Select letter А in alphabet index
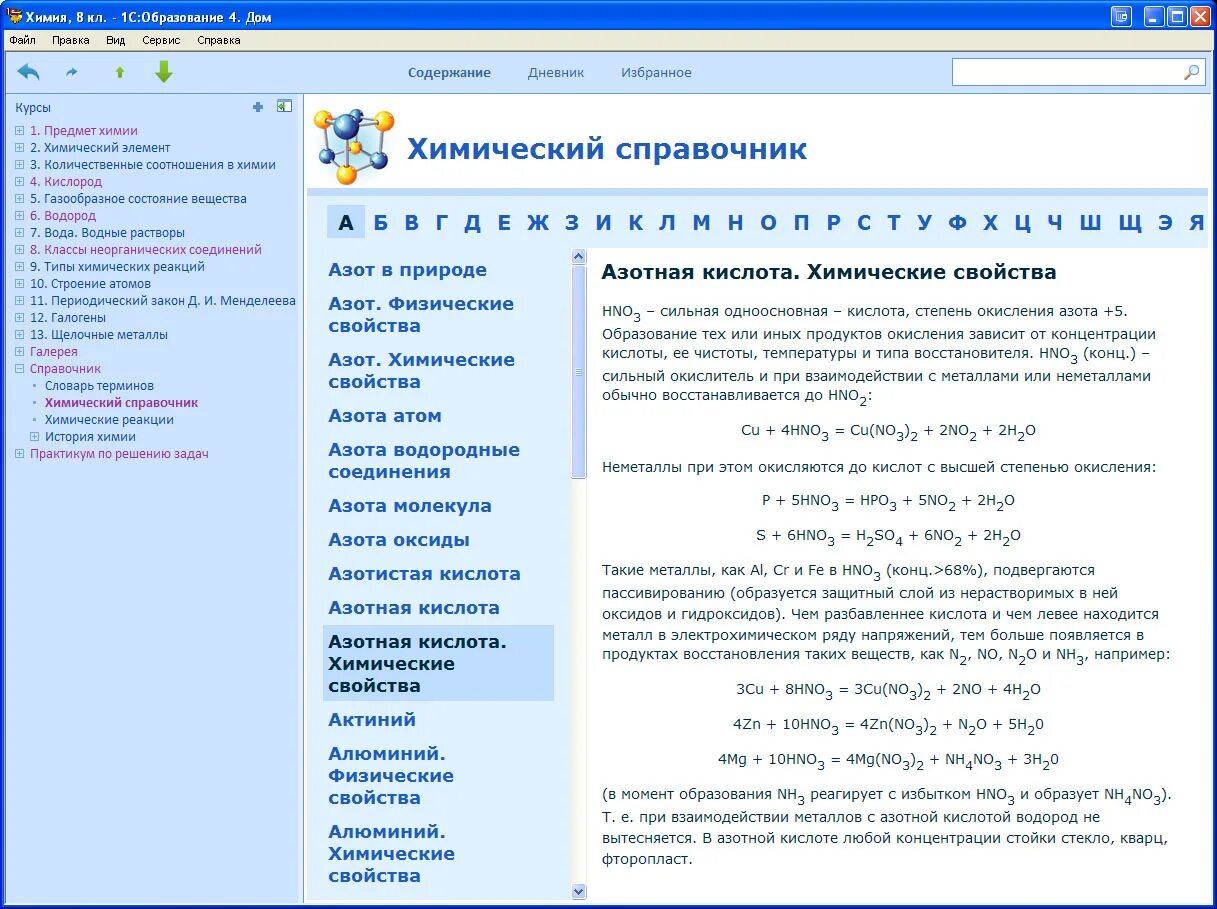1217x909 pixels. [x=346, y=223]
